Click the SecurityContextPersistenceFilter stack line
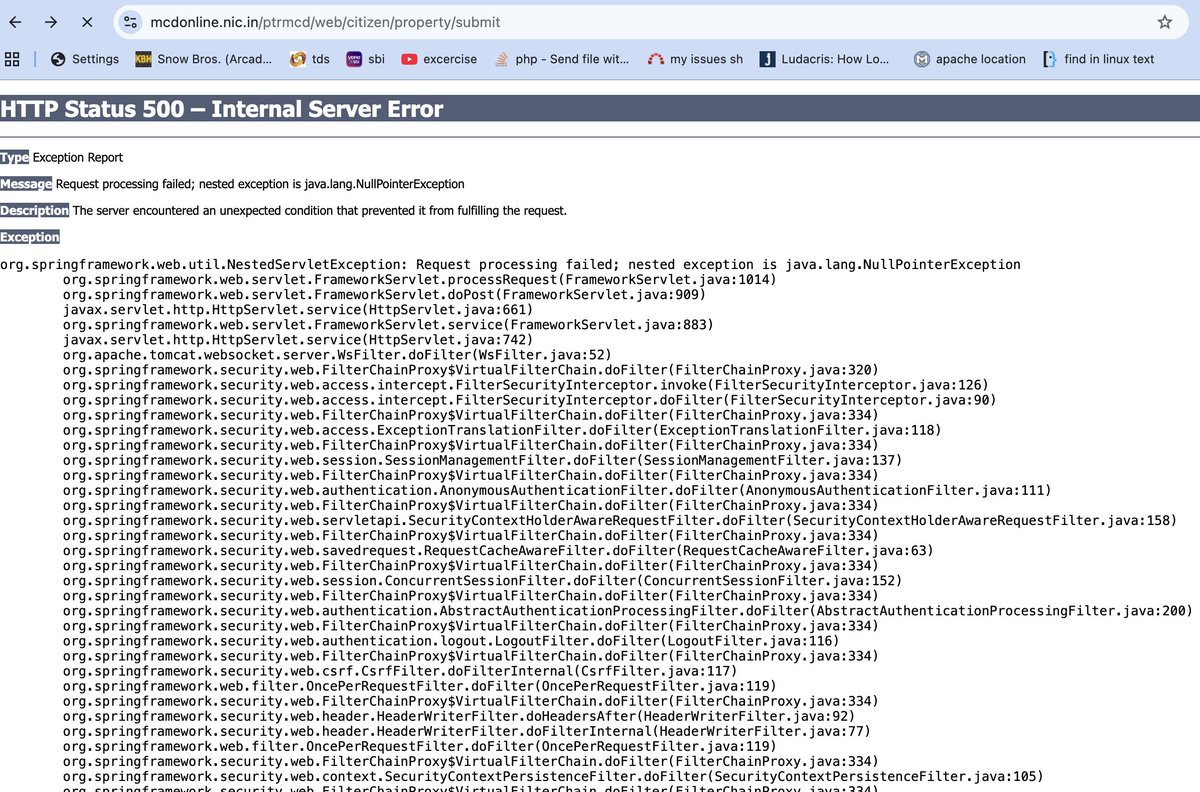Image resolution: width=1200 pixels, height=792 pixels. pyautogui.click(x=553, y=776)
